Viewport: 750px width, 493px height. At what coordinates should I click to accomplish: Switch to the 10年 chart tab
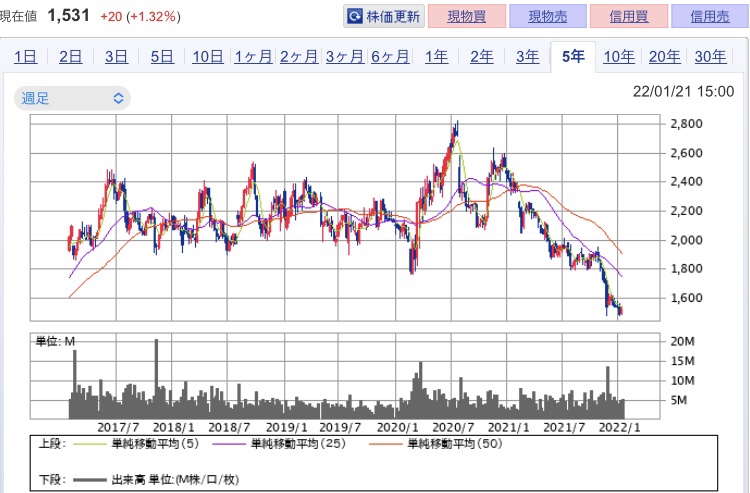618,57
